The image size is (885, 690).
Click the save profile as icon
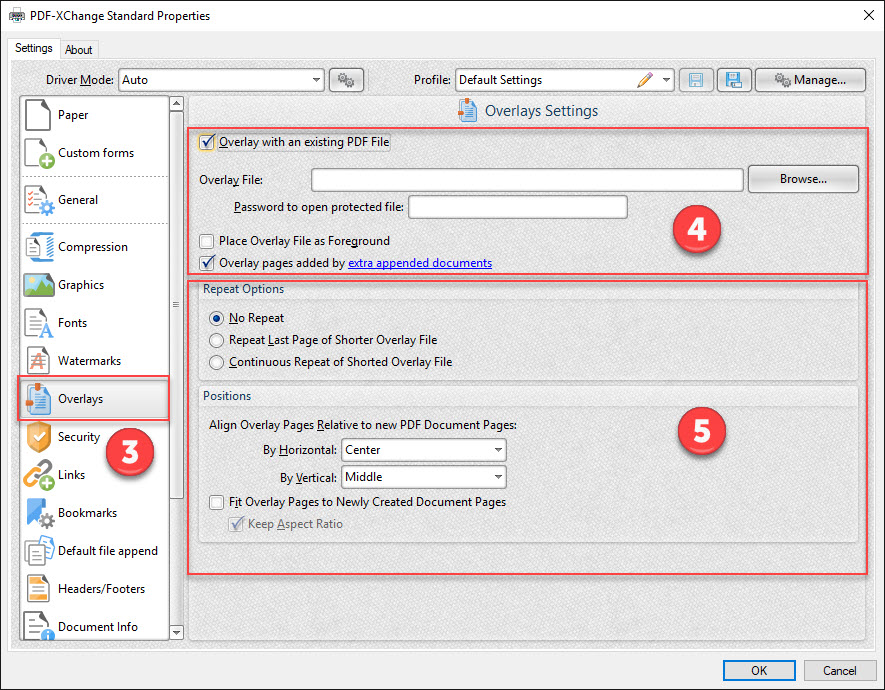[x=734, y=80]
